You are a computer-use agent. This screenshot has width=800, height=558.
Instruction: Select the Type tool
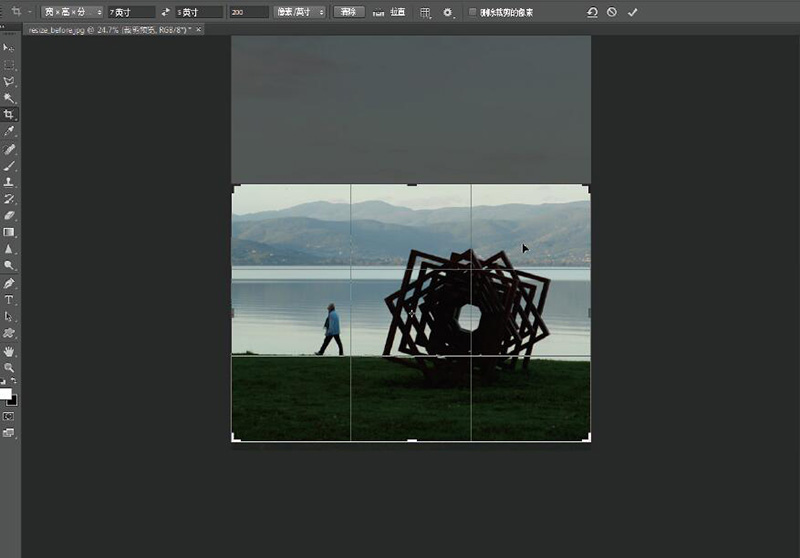(x=9, y=300)
